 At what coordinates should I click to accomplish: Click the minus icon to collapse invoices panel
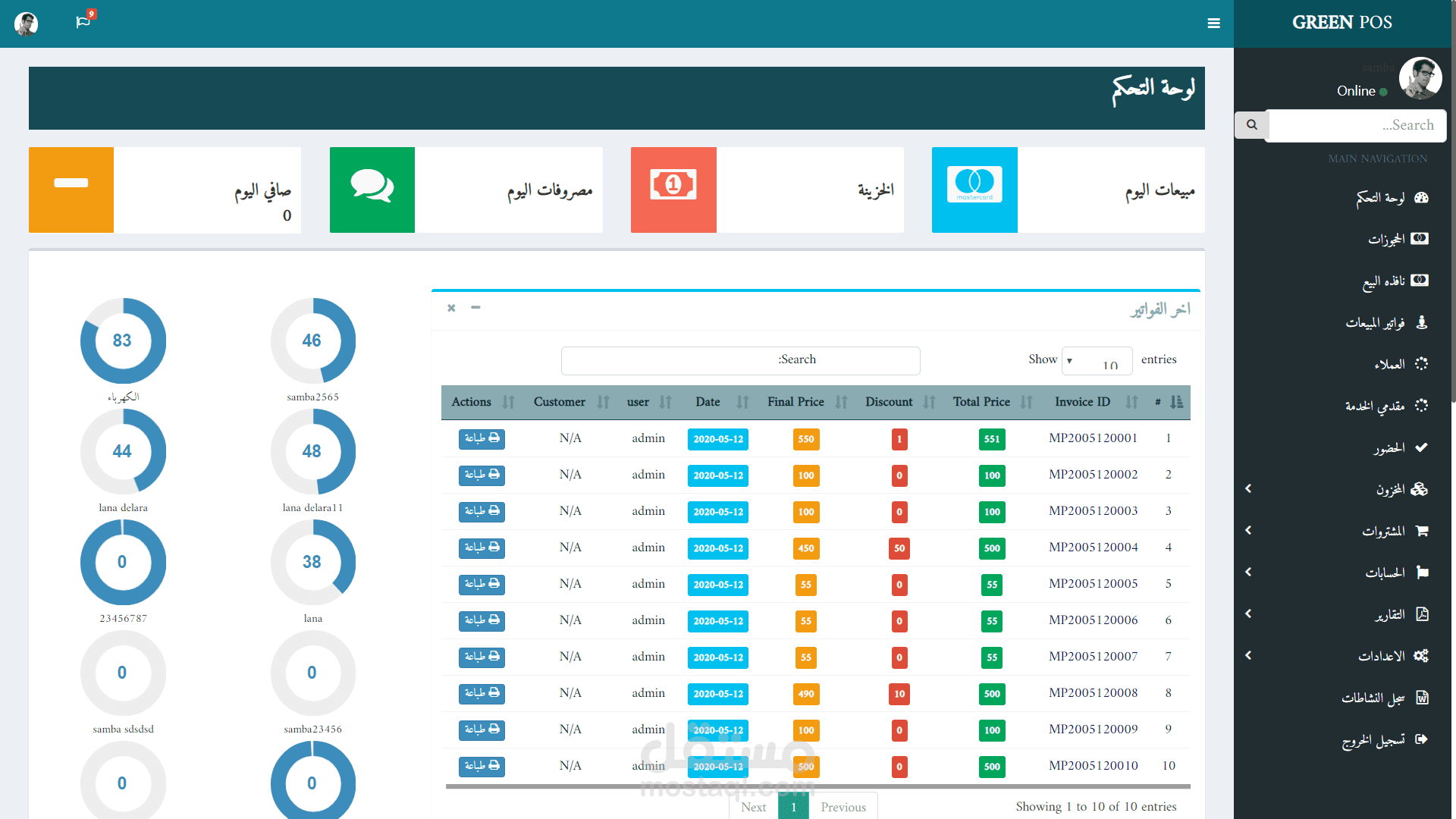(x=475, y=307)
